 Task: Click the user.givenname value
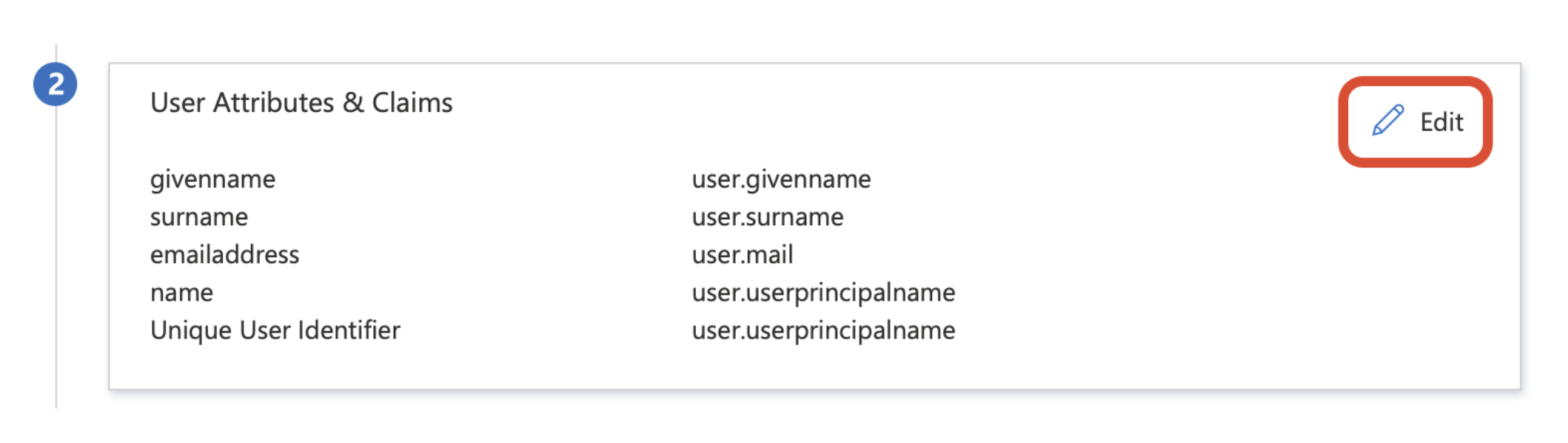click(782, 180)
